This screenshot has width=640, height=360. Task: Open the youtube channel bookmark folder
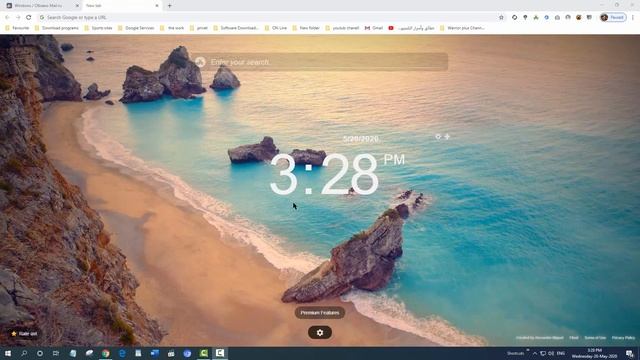(342, 28)
